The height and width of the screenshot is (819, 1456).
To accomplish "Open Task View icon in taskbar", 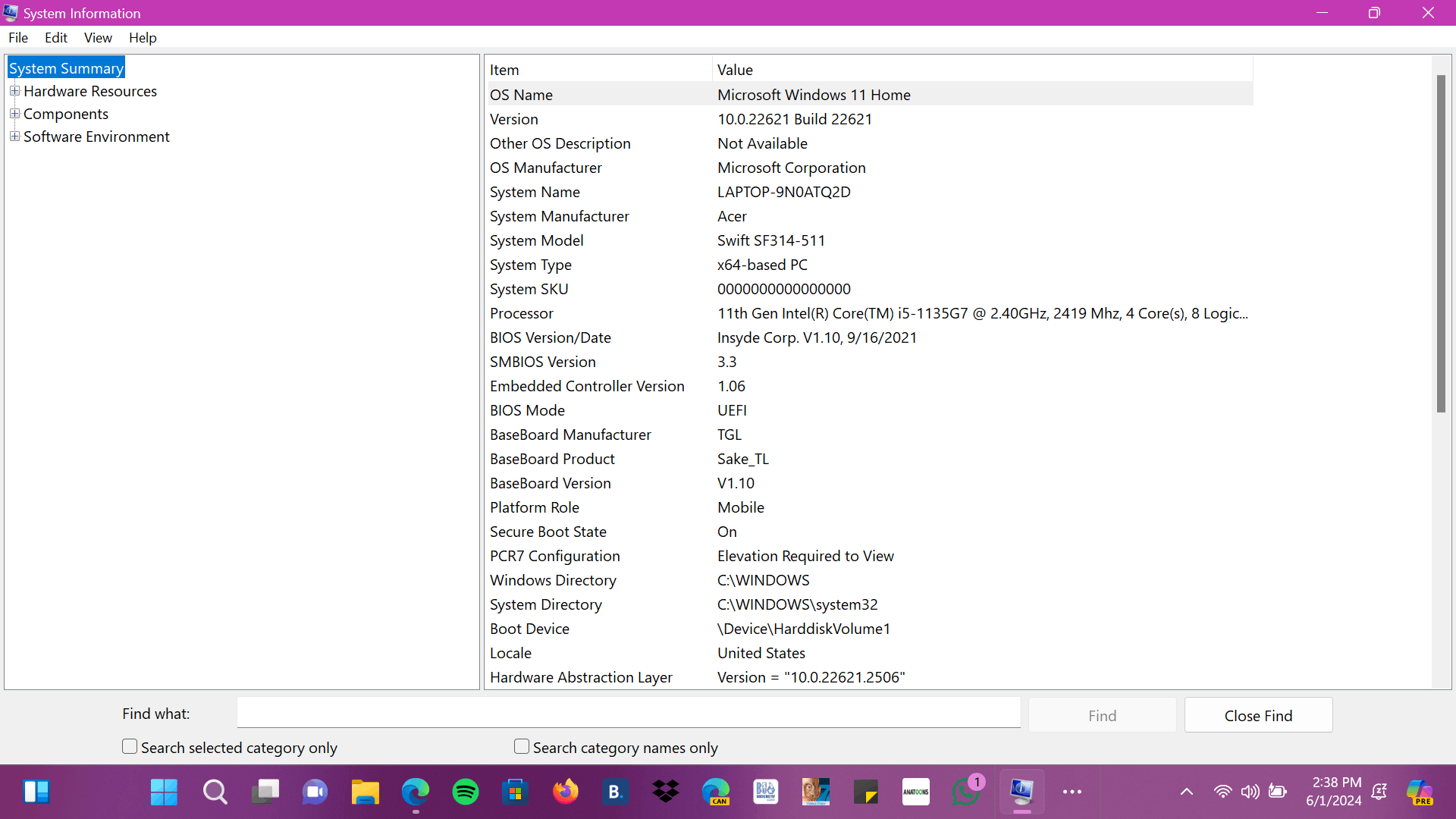I will (265, 792).
